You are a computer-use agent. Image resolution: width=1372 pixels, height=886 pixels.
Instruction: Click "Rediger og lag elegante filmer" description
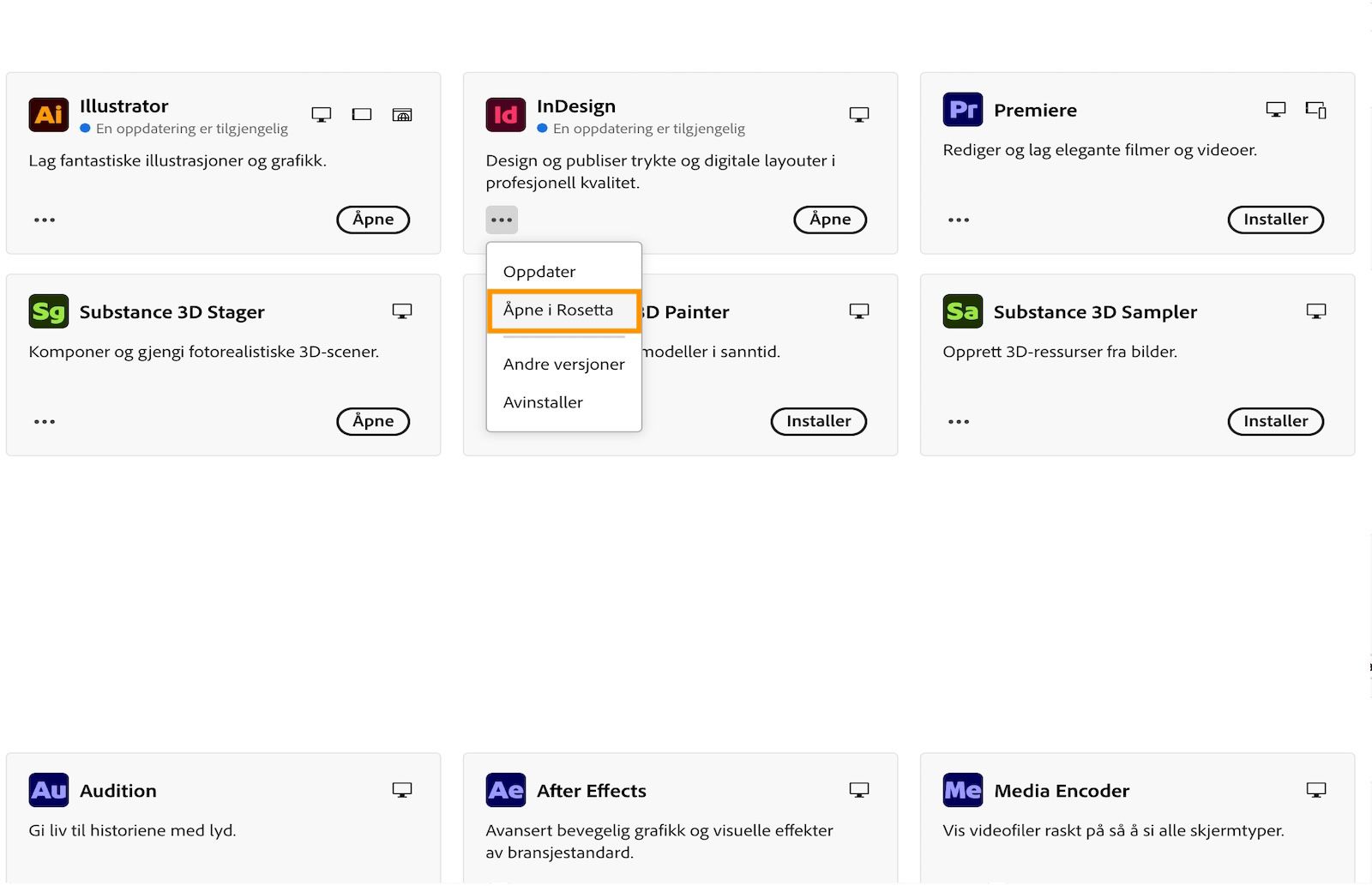(1100, 150)
